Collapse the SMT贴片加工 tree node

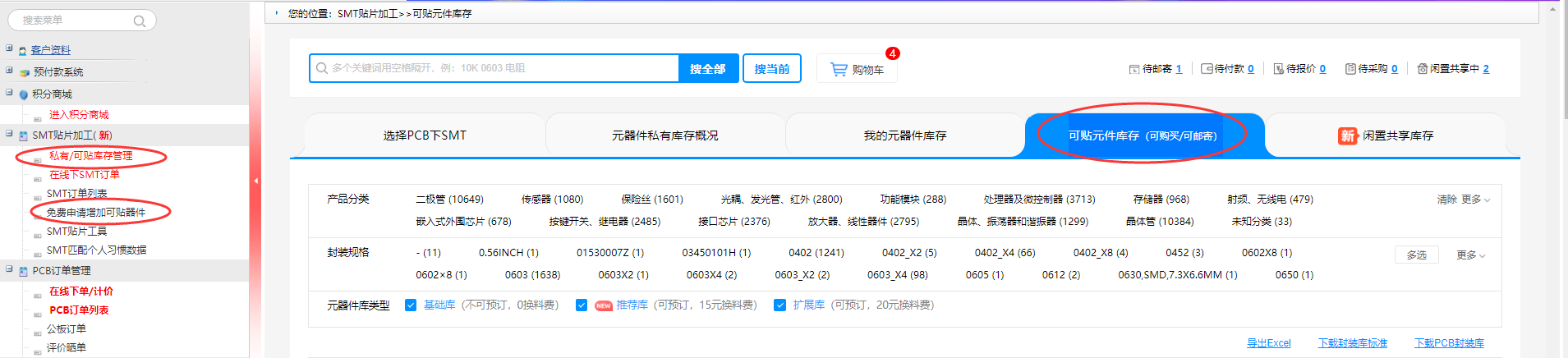tap(9, 134)
